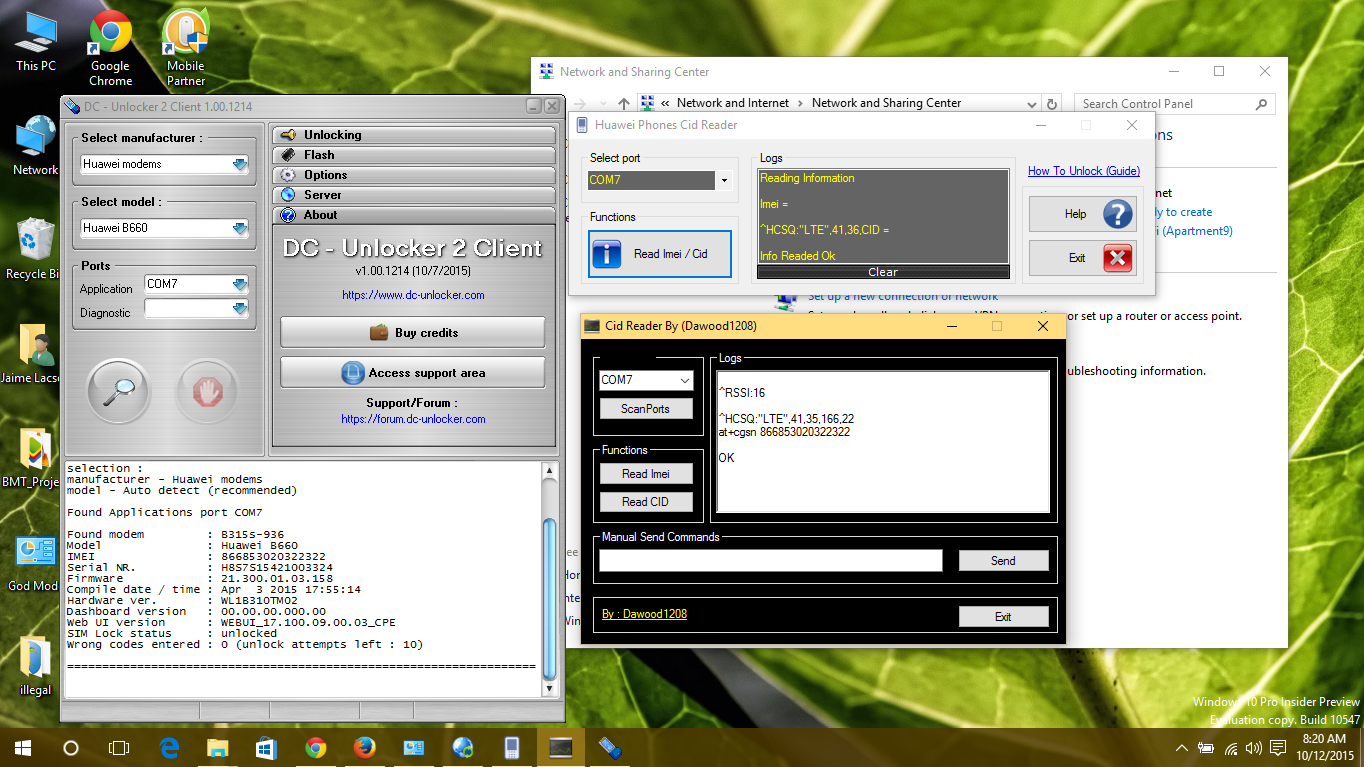This screenshot has height=767, width=1364.
Task: Click the ScanPorts button
Action: (645, 408)
